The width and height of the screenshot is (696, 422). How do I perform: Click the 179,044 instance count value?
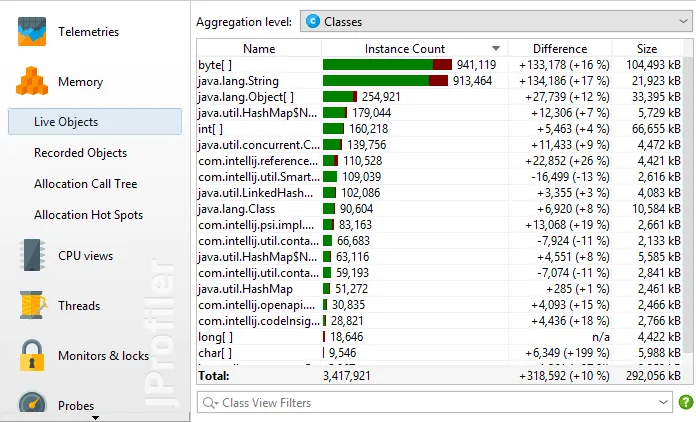point(372,113)
